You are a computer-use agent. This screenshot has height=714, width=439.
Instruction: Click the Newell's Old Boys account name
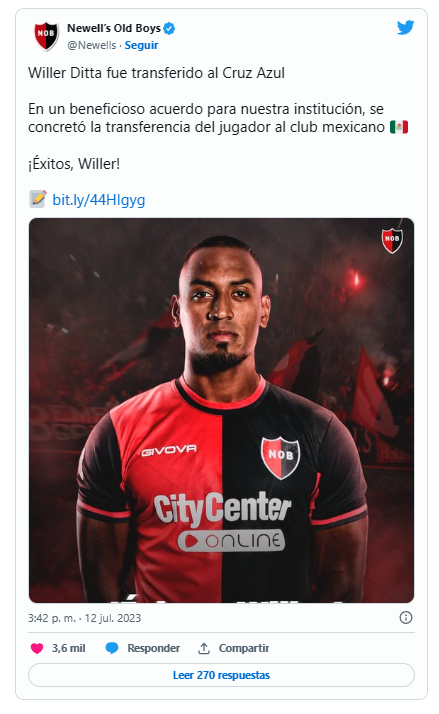pyautogui.click(x=114, y=28)
